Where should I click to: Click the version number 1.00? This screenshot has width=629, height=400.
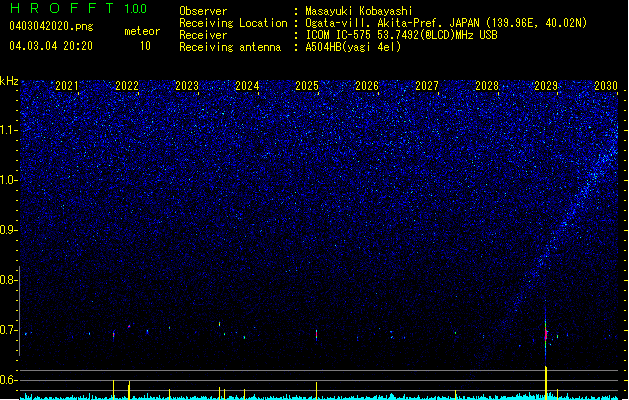pos(135,8)
